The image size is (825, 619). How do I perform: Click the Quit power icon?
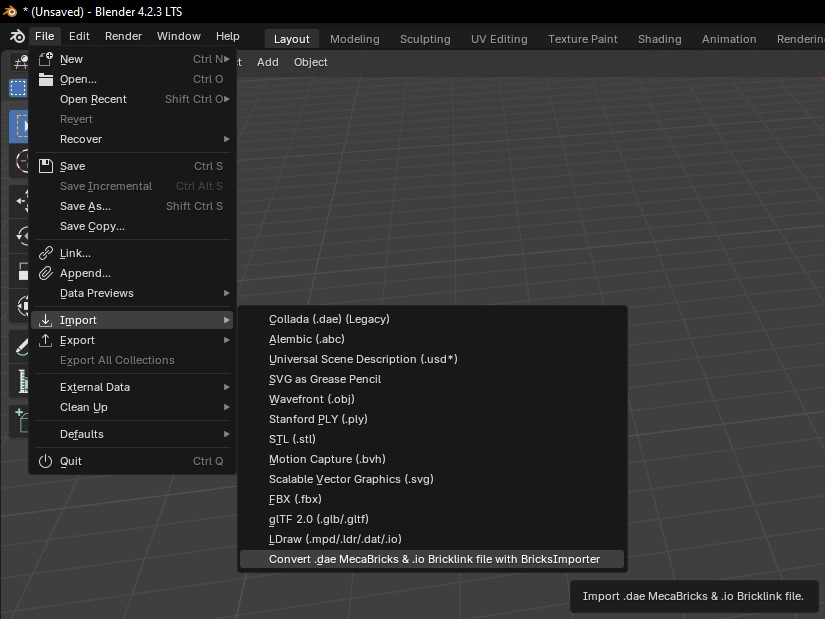click(45, 461)
